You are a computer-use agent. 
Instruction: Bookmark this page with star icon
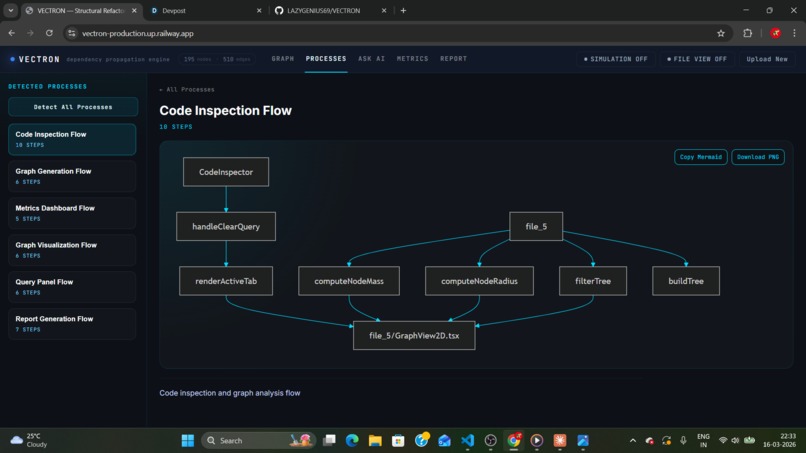tap(721, 33)
